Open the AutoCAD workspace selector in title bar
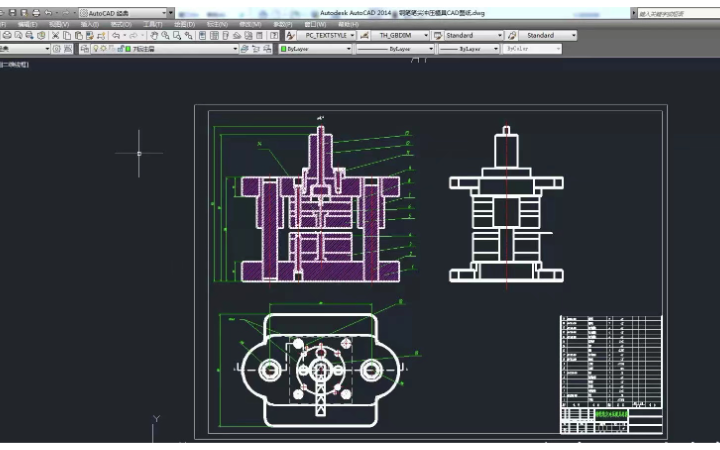This screenshot has width=720, height=450. pyautogui.click(x=123, y=13)
